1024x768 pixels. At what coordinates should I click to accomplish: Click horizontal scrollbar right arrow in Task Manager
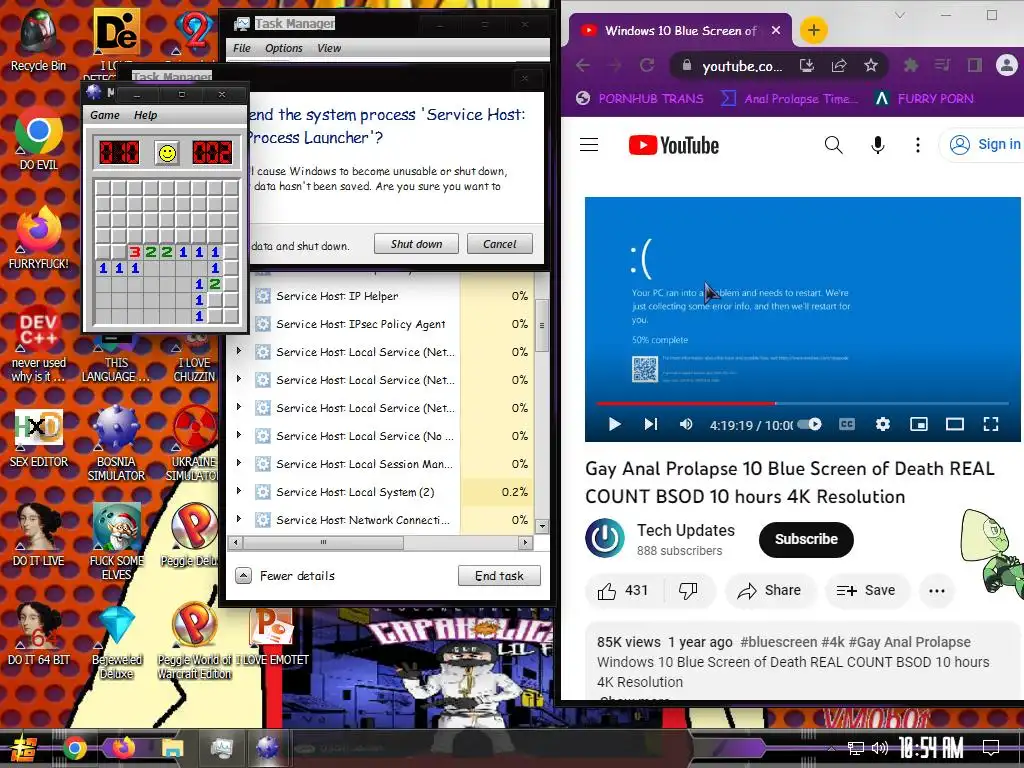(525, 542)
